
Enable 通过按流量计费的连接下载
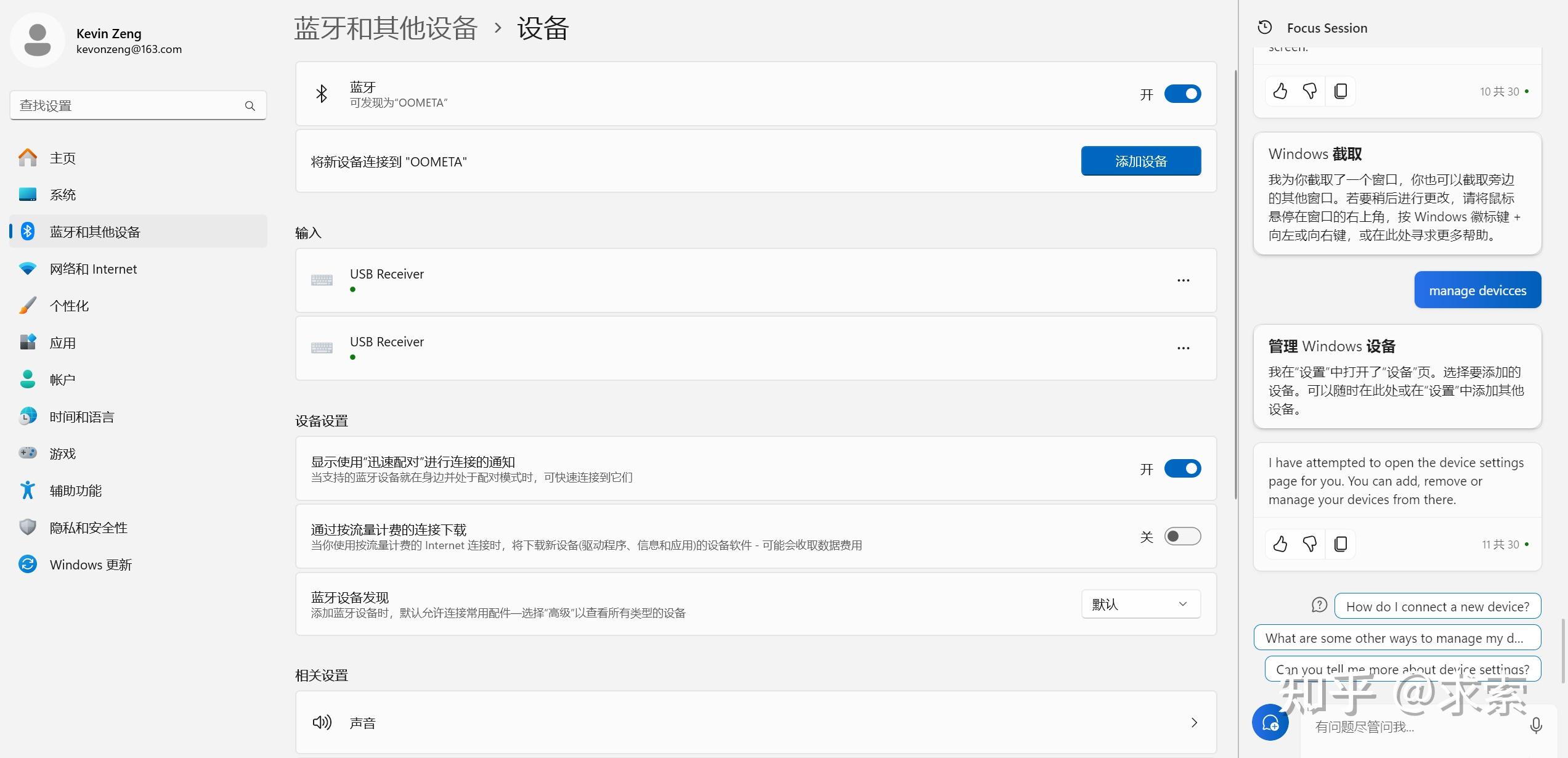point(1182,536)
